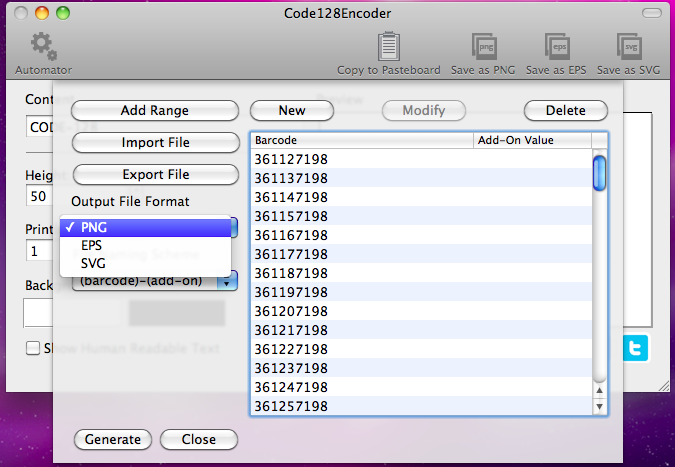Image resolution: width=675 pixels, height=467 pixels.
Task: Select barcode row 361197198
Action: point(421,292)
